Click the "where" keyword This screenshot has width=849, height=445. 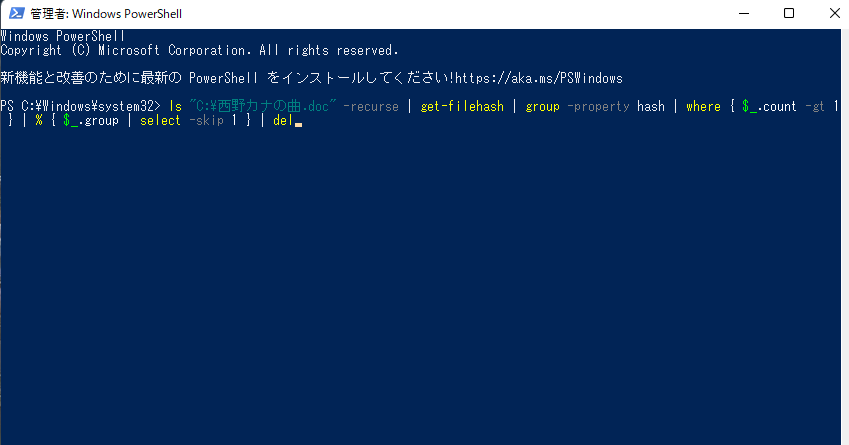(703, 106)
